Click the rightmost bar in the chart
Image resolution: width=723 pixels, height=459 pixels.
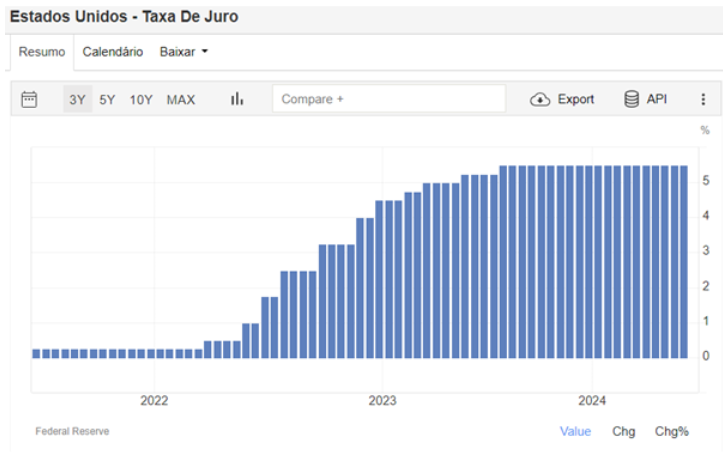[x=684, y=262]
